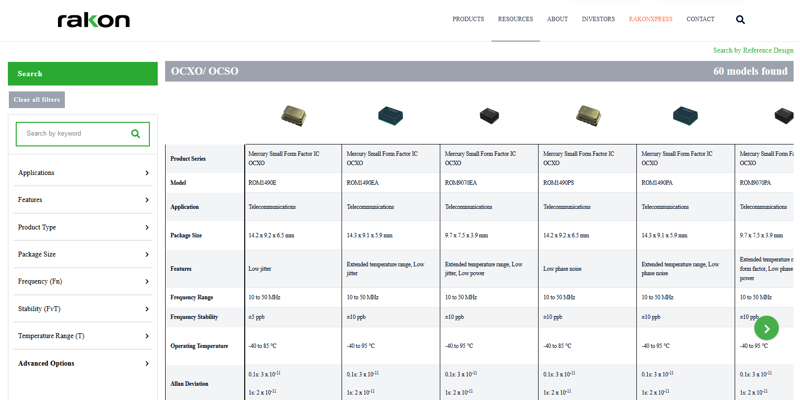Expand the Product Type filter
Viewport: 800px width, 400px height.
click(x=83, y=228)
